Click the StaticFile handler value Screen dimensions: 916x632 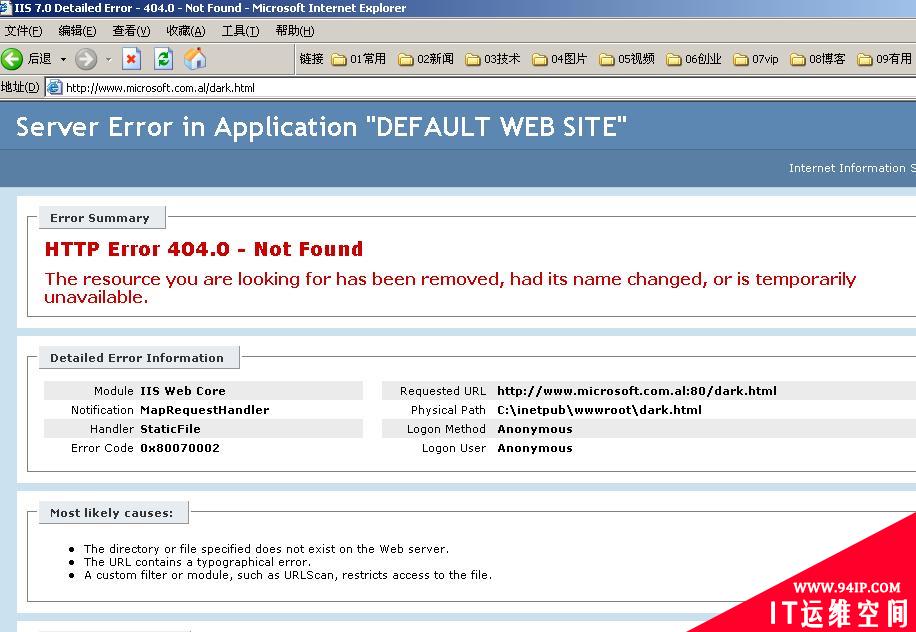(x=170, y=429)
